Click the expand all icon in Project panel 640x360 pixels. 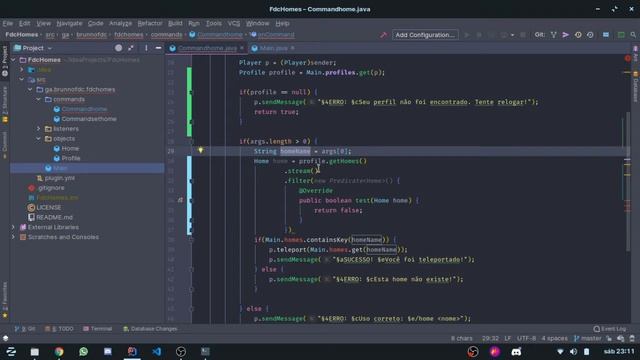click(x=131, y=48)
